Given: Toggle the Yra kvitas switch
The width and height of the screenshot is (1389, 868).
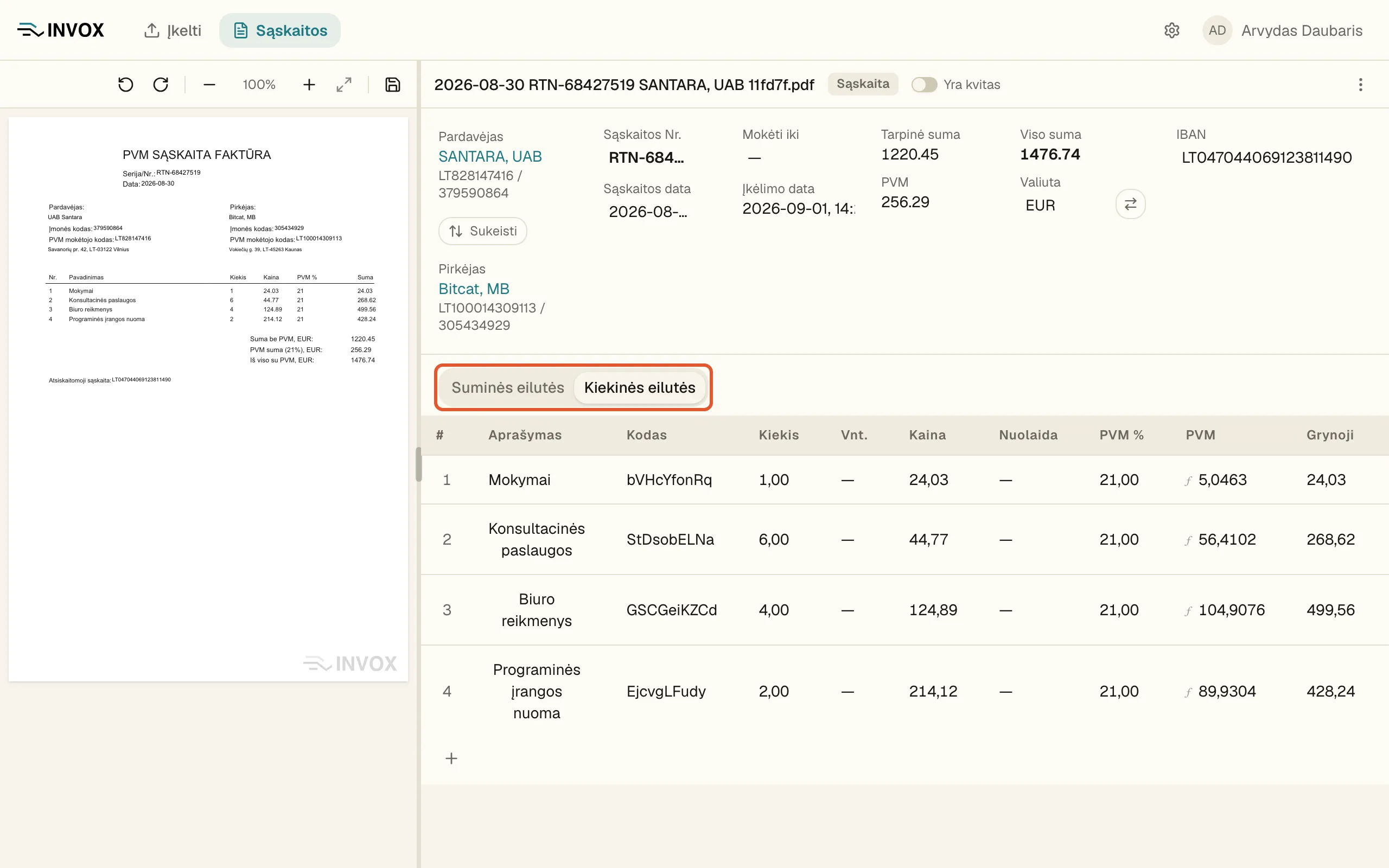Looking at the screenshot, I should (x=924, y=85).
